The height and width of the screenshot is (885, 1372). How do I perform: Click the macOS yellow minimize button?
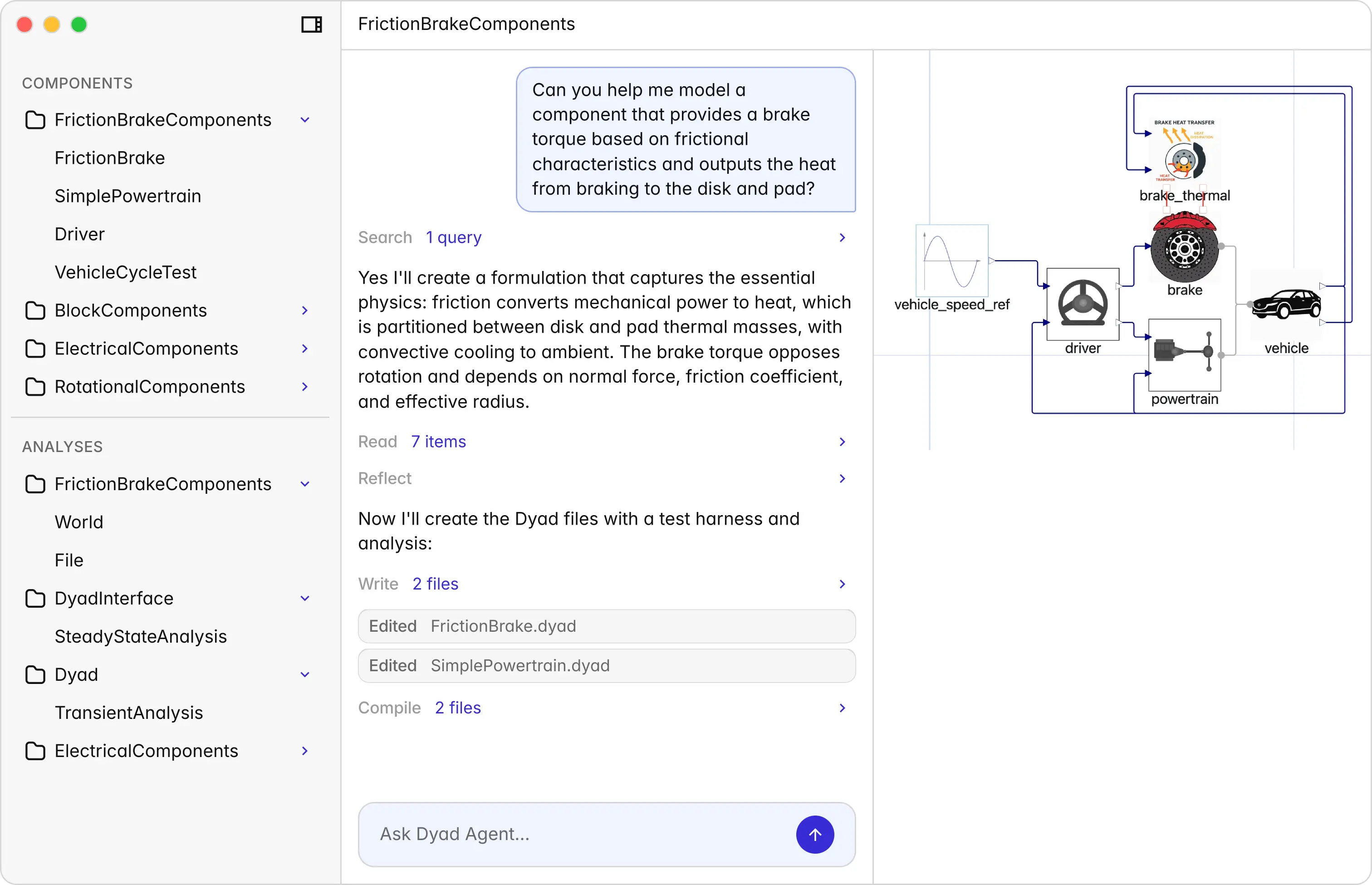(52, 24)
